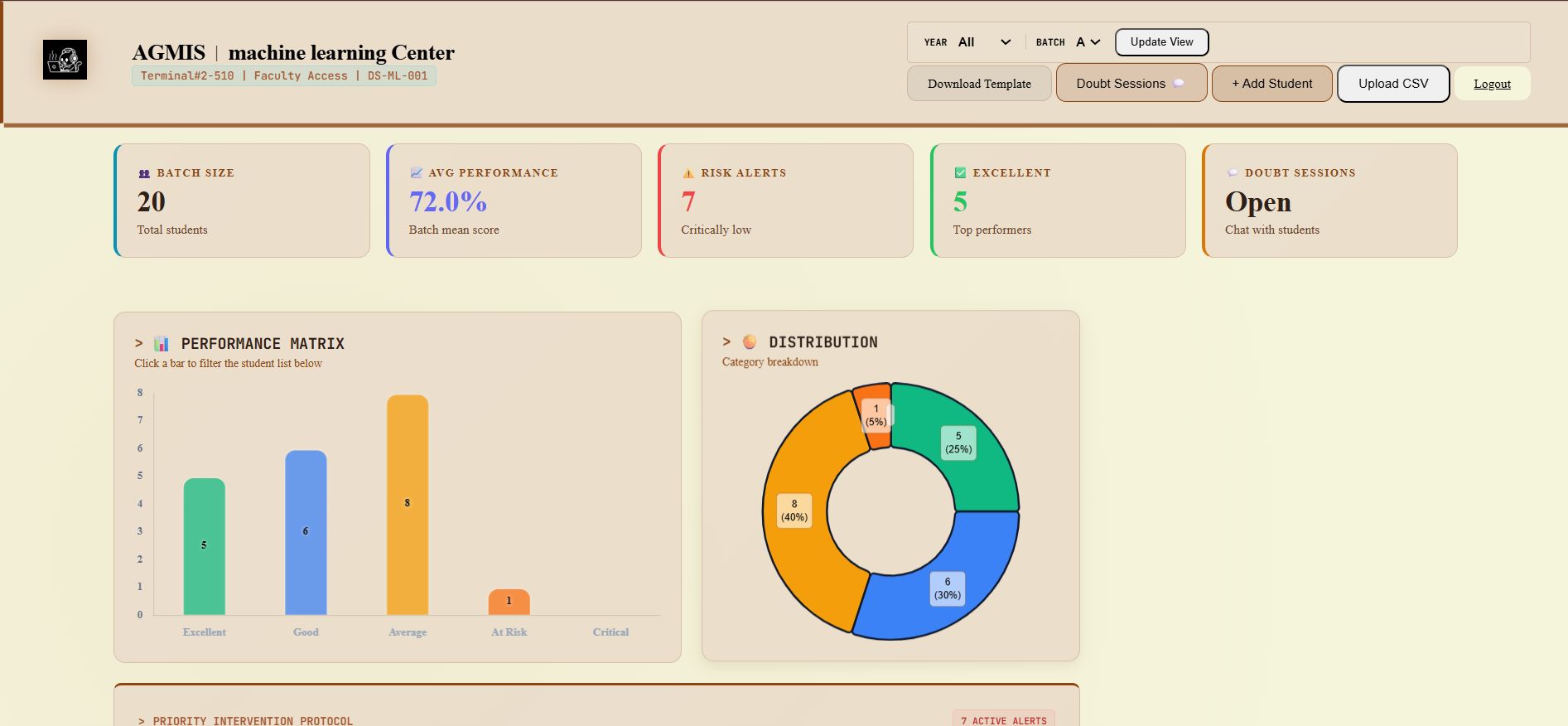Click the 8 (40%) donut label
This screenshot has width=1568, height=726.
(794, 511)
